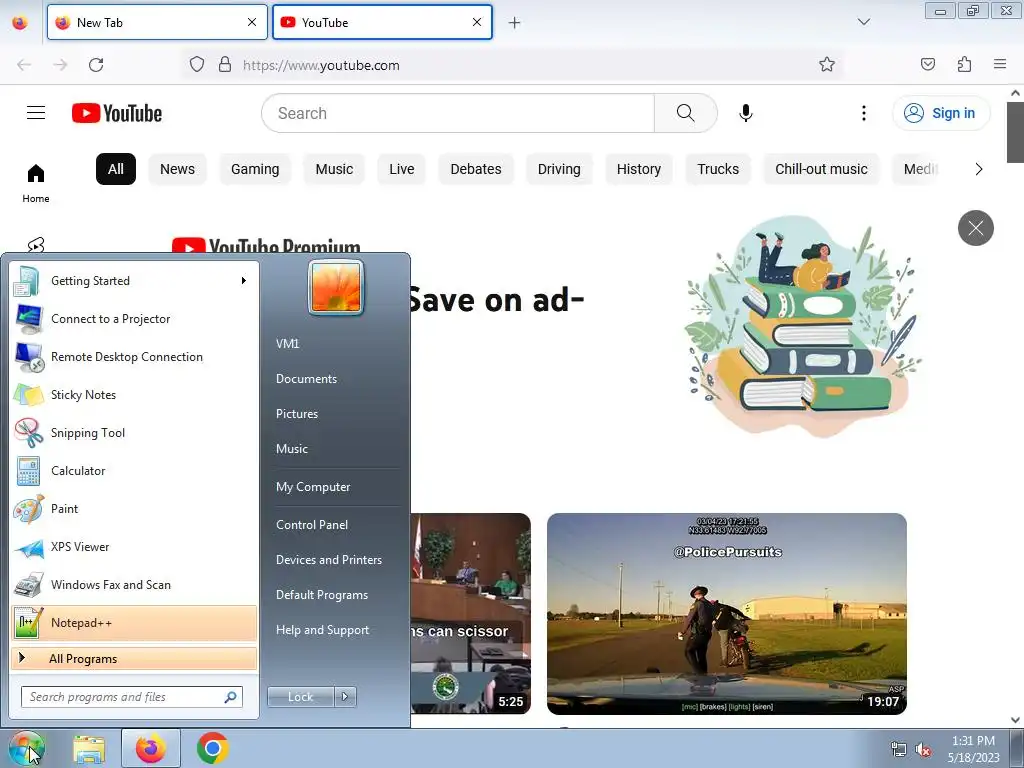Screen dimensions: 1024x768
Task: Activate voice search microphone
Action: (746, 113)
